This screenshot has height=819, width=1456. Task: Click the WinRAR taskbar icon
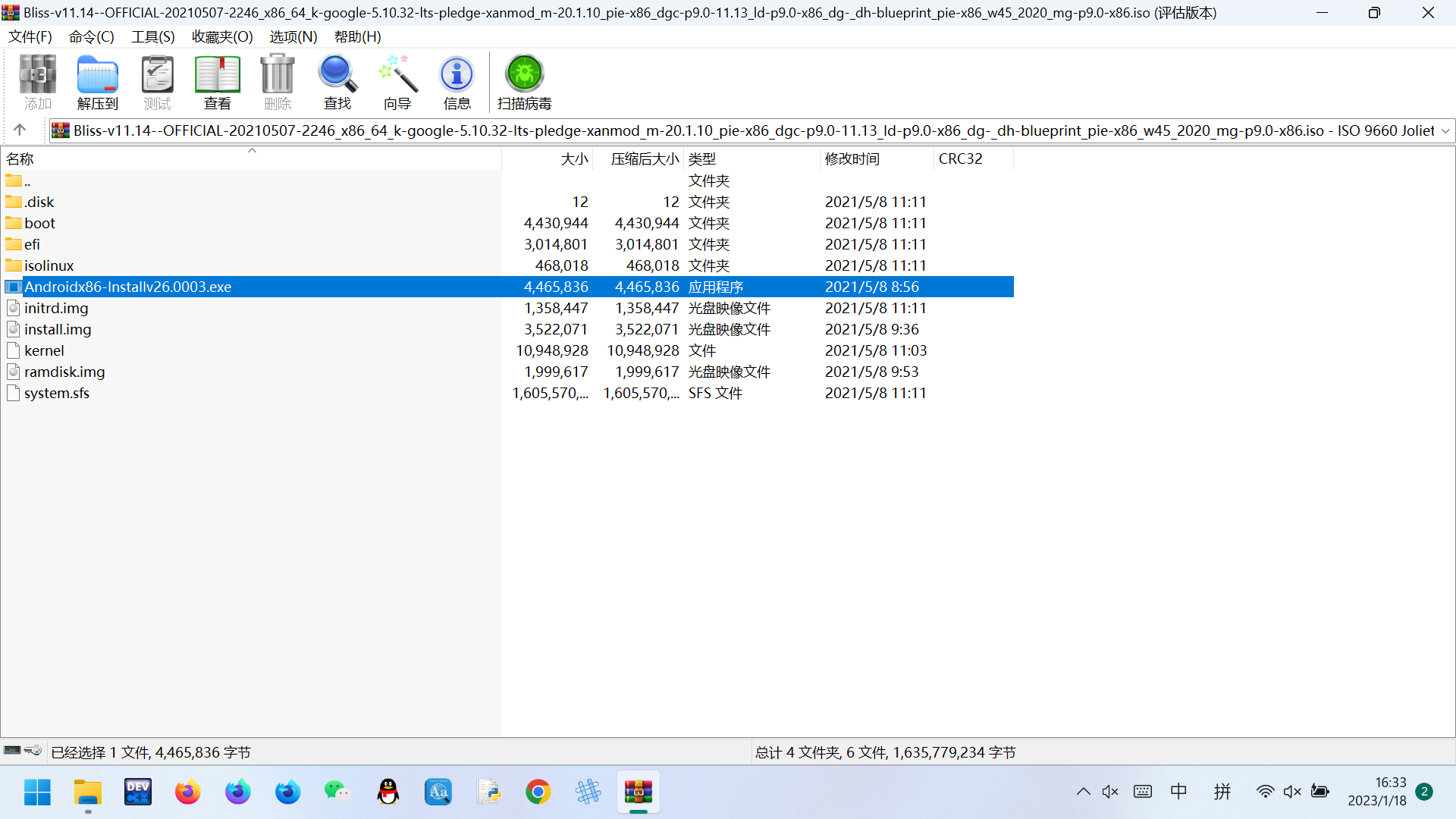(x=639, y=792)
